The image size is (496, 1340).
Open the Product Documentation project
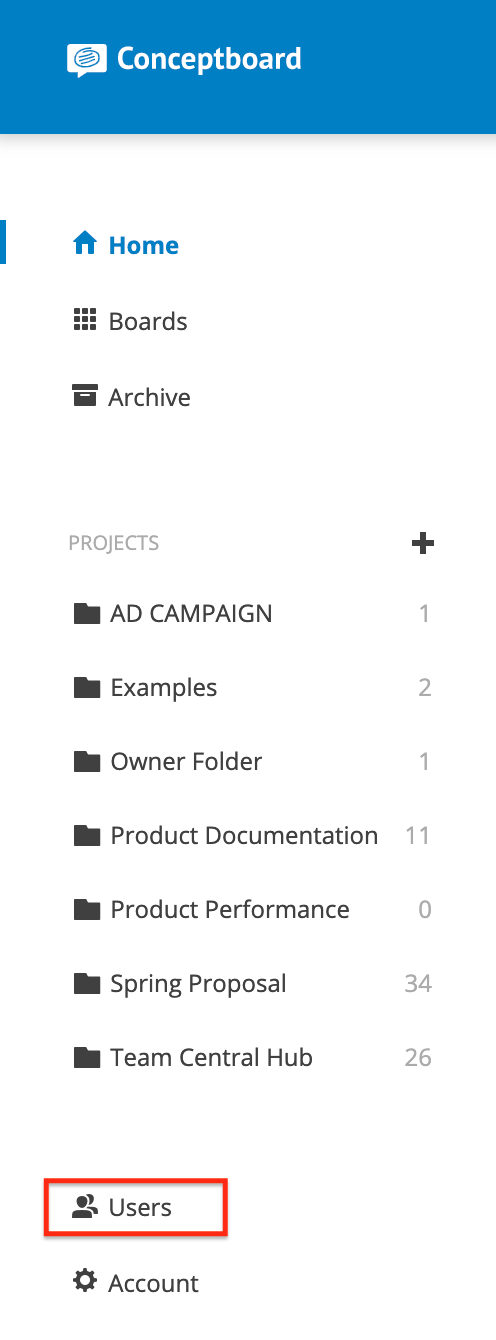[x=252, y=835]
